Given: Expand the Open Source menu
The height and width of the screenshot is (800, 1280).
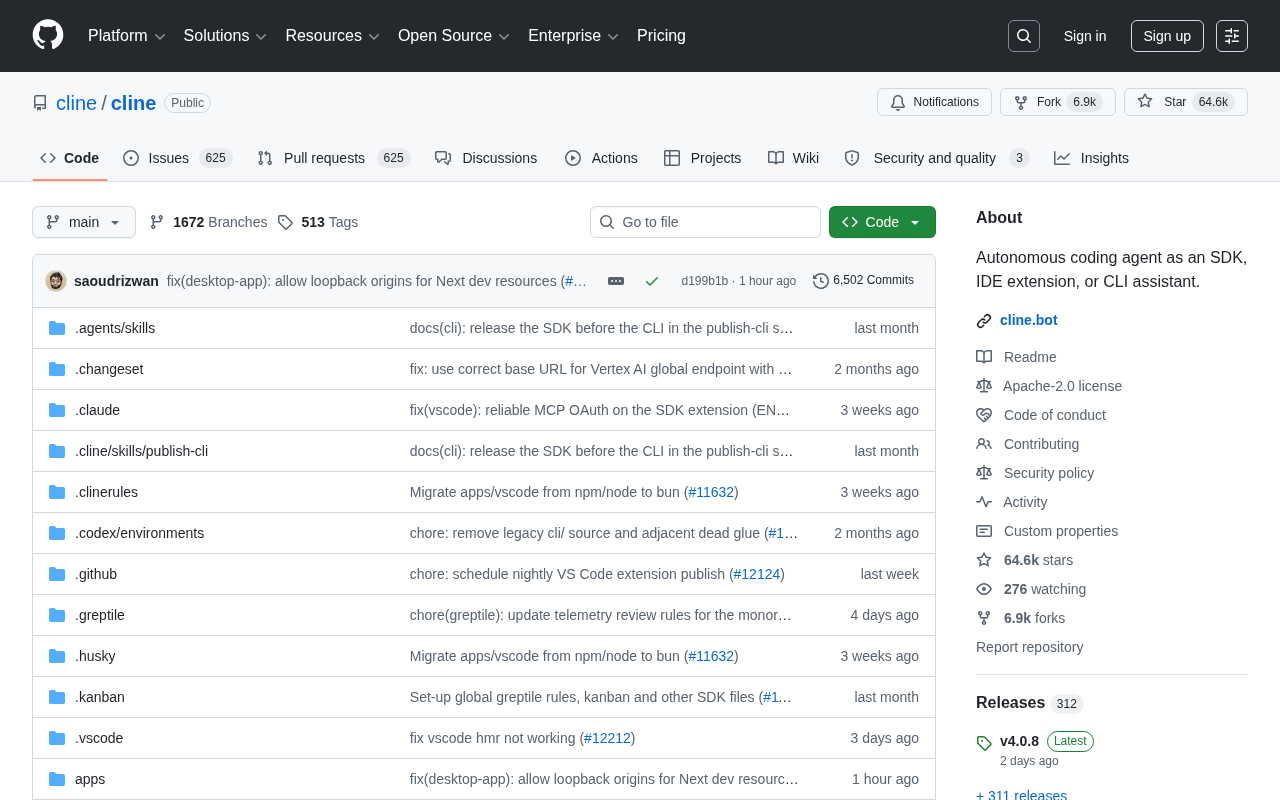Looking at the screenshot, I should pyautogui.click(x=454, y=36).
